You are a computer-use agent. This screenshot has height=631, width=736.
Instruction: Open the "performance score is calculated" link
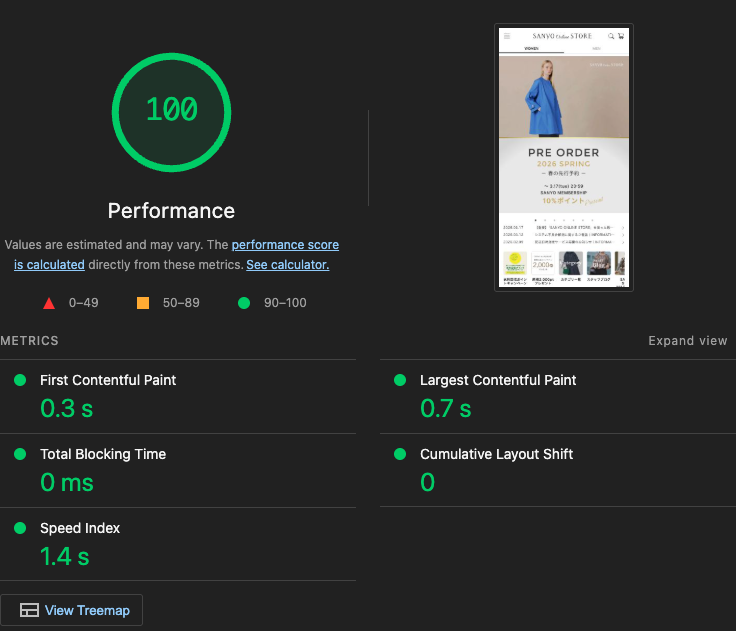tap(285, 245)
